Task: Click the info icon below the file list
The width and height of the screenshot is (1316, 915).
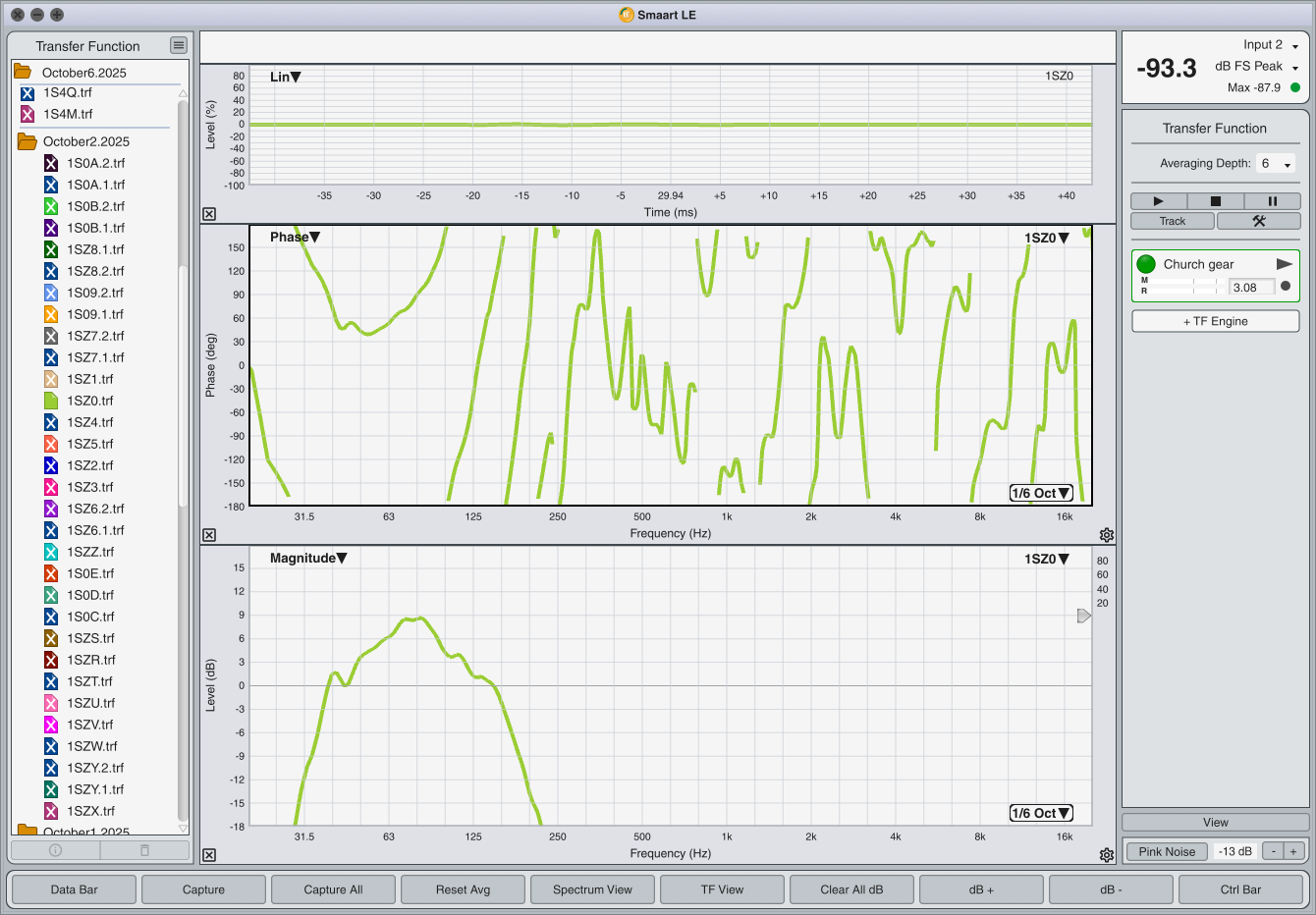Action: 55,850
